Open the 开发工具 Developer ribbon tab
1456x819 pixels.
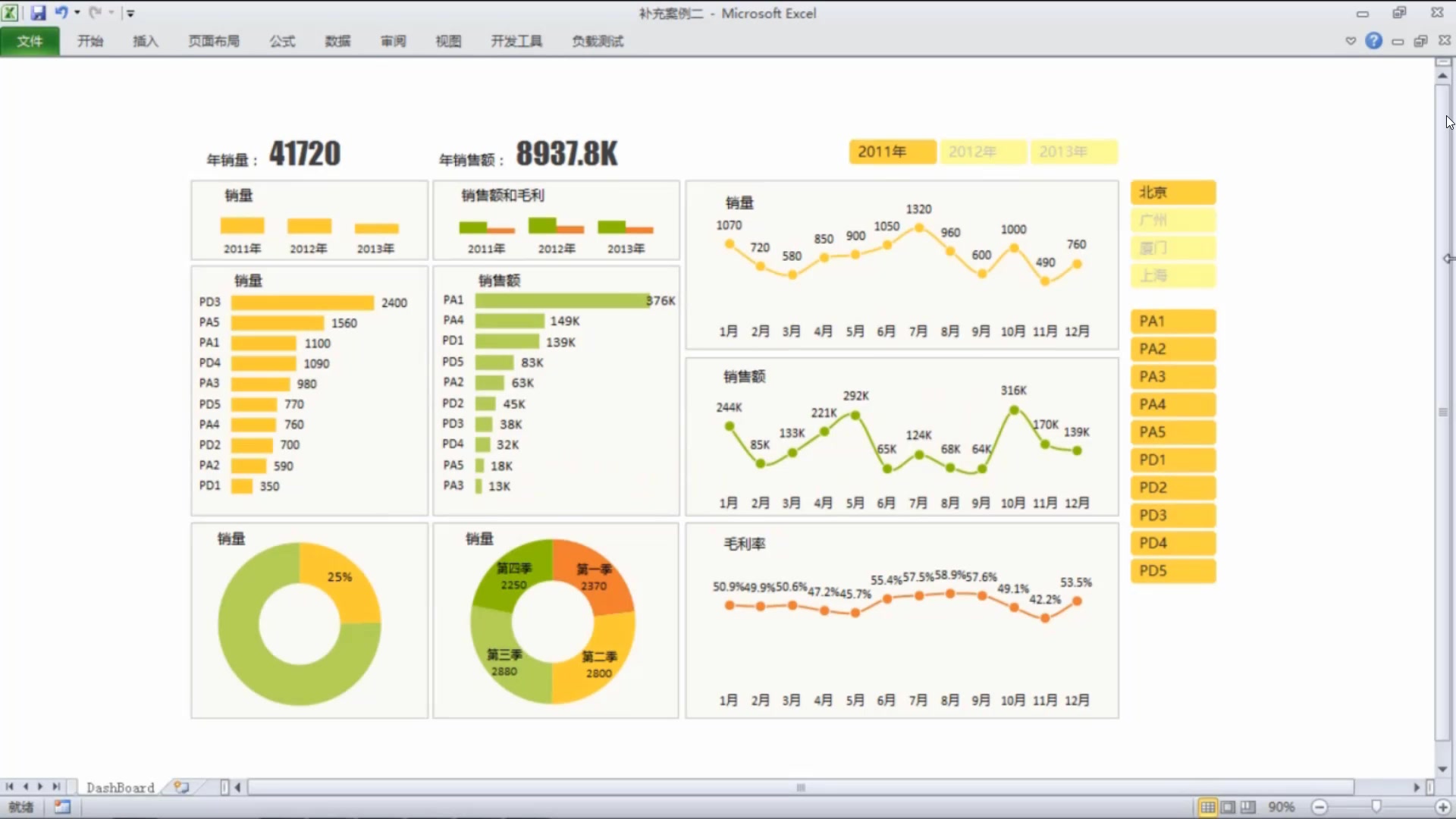[516, 41]
